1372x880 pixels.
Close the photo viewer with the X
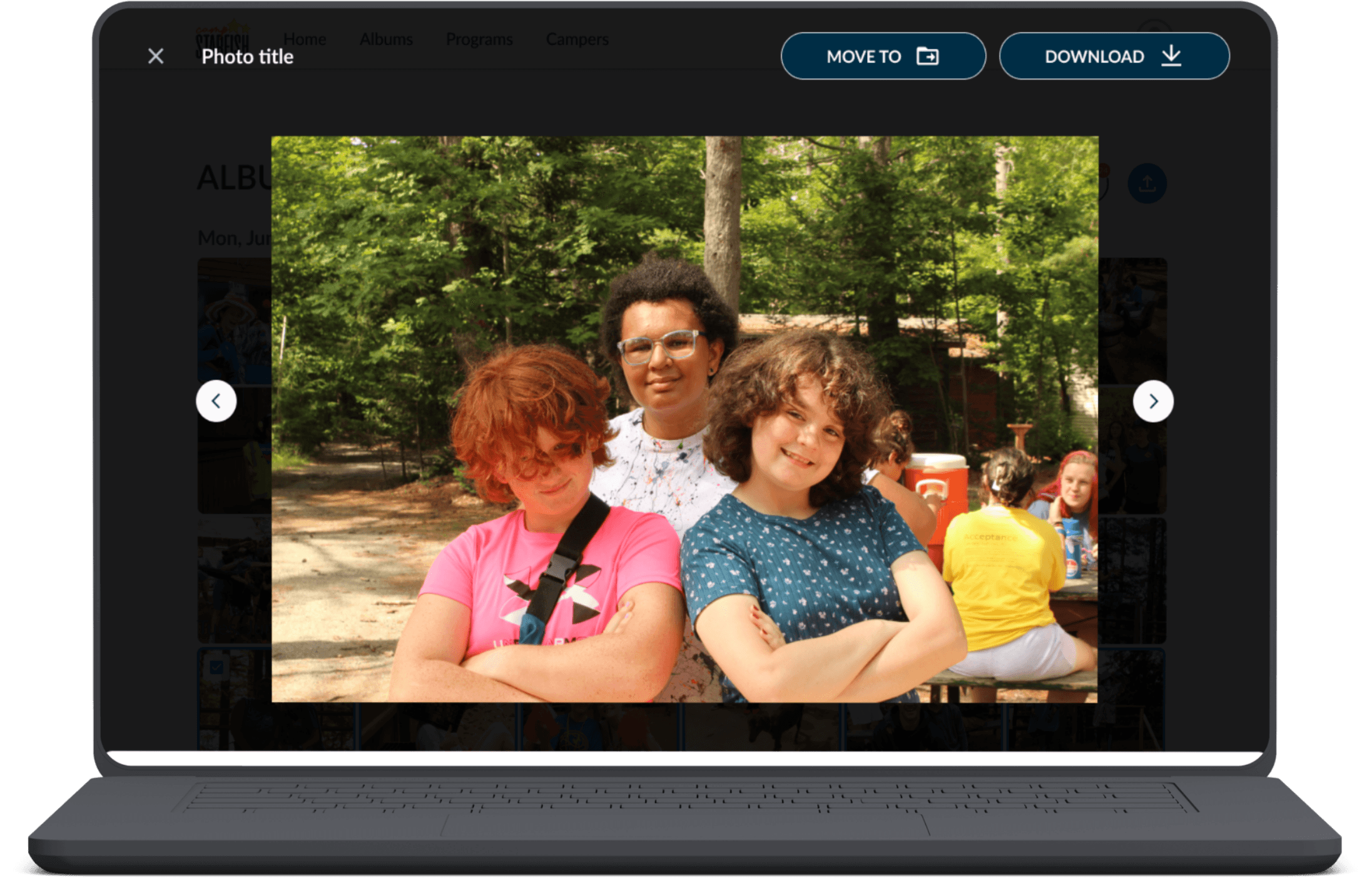coord(156,56)
